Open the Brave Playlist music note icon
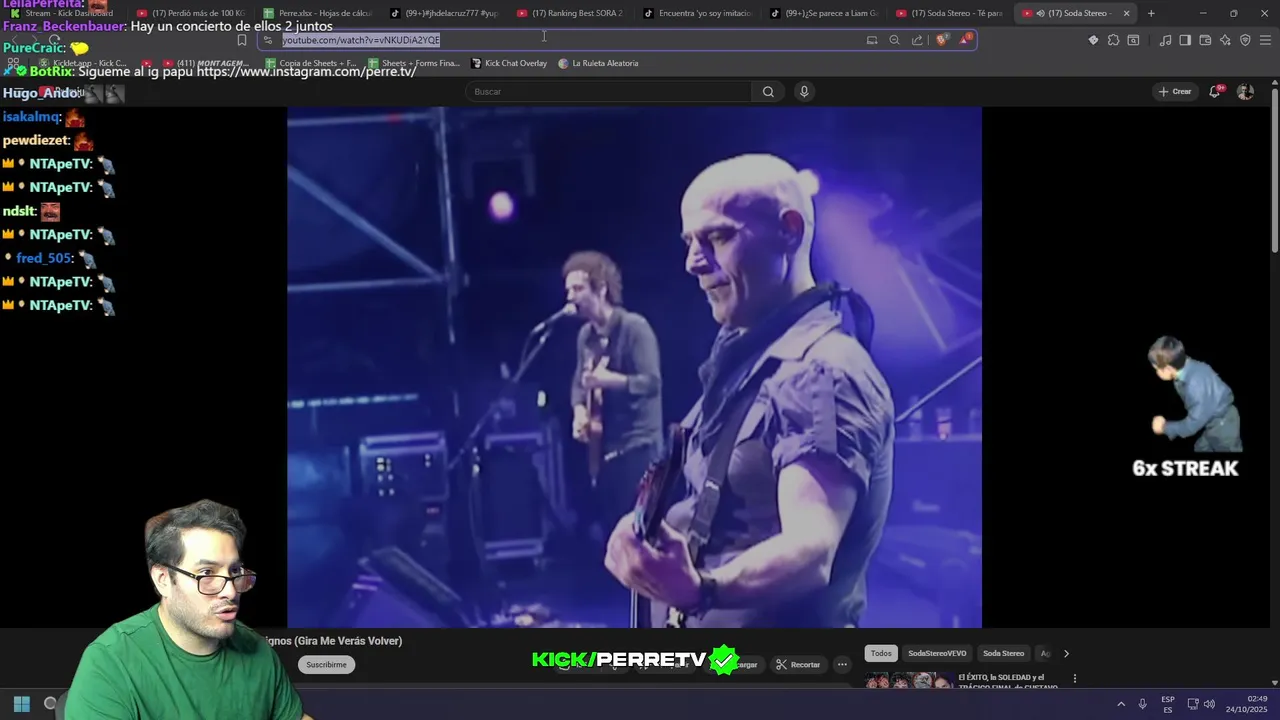The image size is (1280, 720). point(1165,40)
